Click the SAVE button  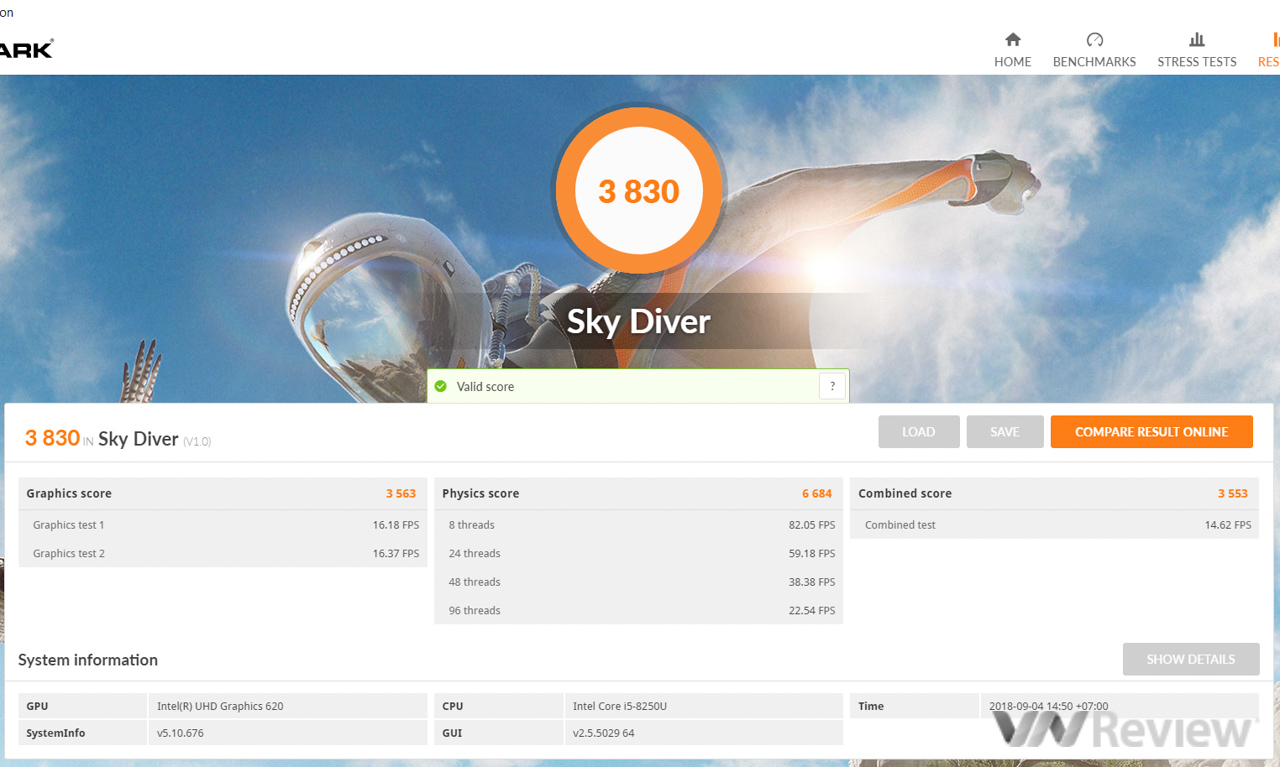tap(1005, 432)
